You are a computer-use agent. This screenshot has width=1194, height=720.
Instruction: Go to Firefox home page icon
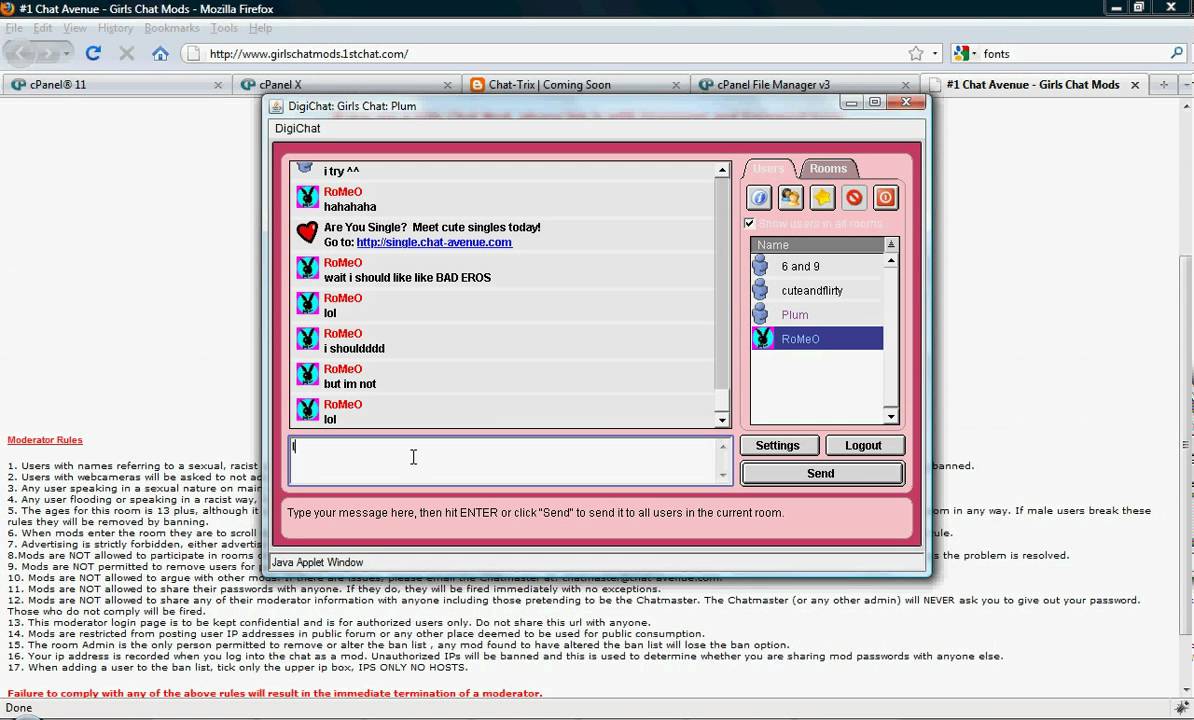pyautogui.click(x=160, y=53)
